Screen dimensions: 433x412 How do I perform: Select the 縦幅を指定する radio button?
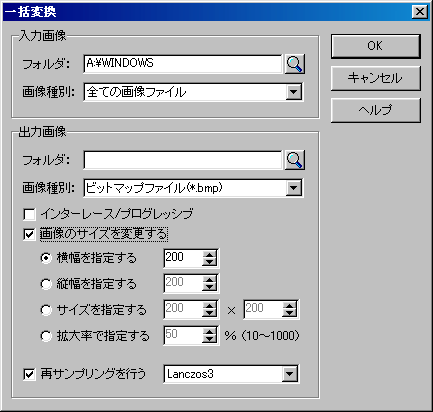(x=46, y=284)
